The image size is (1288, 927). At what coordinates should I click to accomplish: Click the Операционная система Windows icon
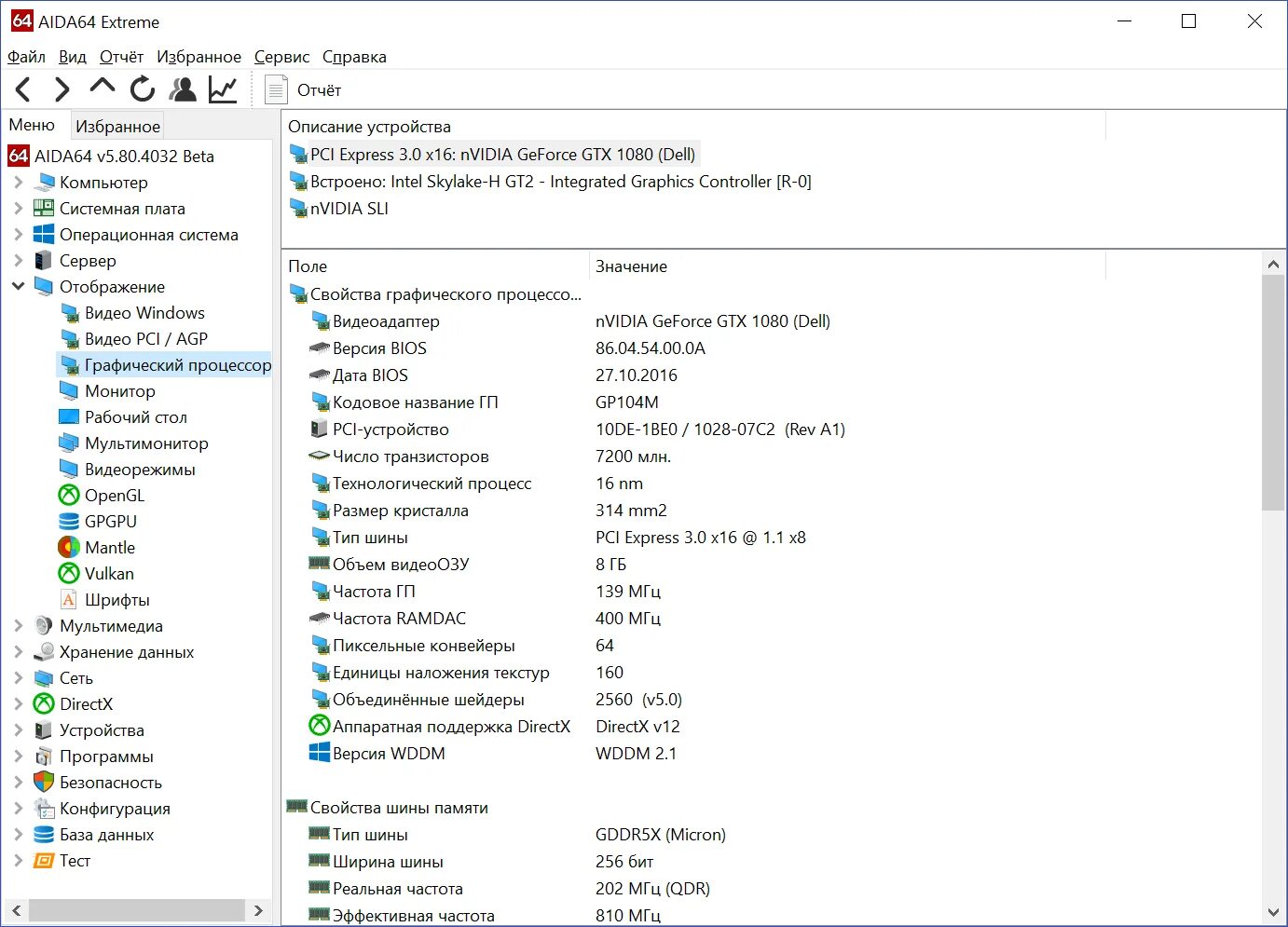(44, 235)
